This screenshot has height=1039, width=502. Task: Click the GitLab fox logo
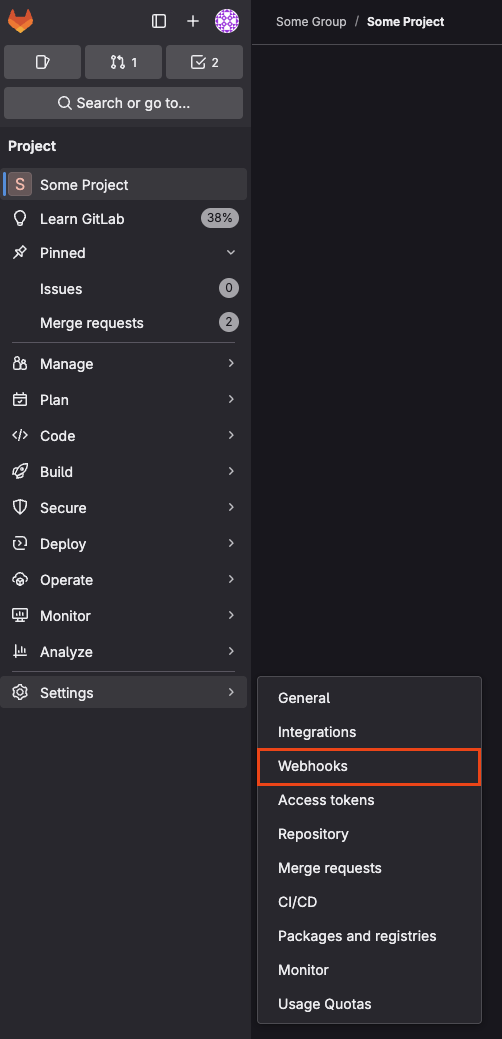pyautogui.click(x=21, y=21)
